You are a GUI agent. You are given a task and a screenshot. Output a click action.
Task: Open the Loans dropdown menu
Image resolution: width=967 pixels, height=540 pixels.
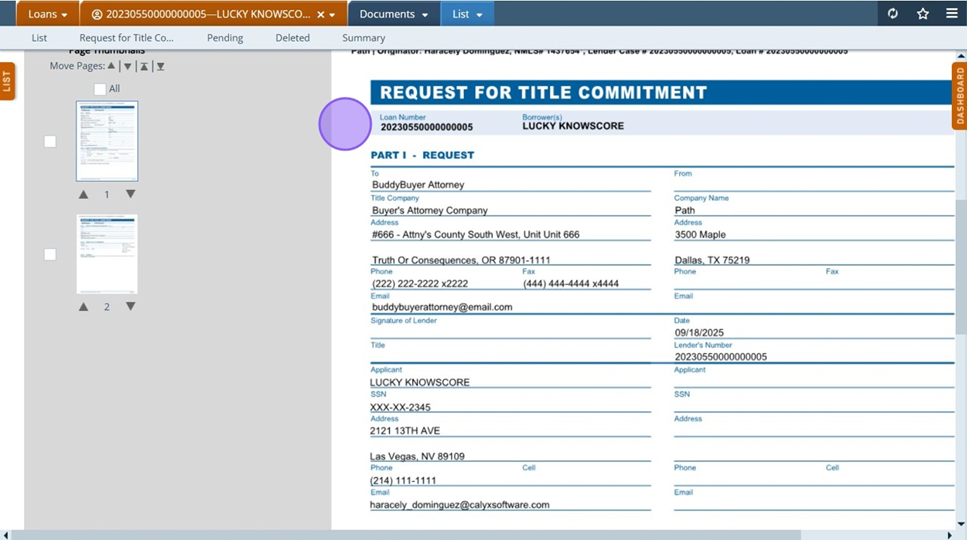coord(48,14)
